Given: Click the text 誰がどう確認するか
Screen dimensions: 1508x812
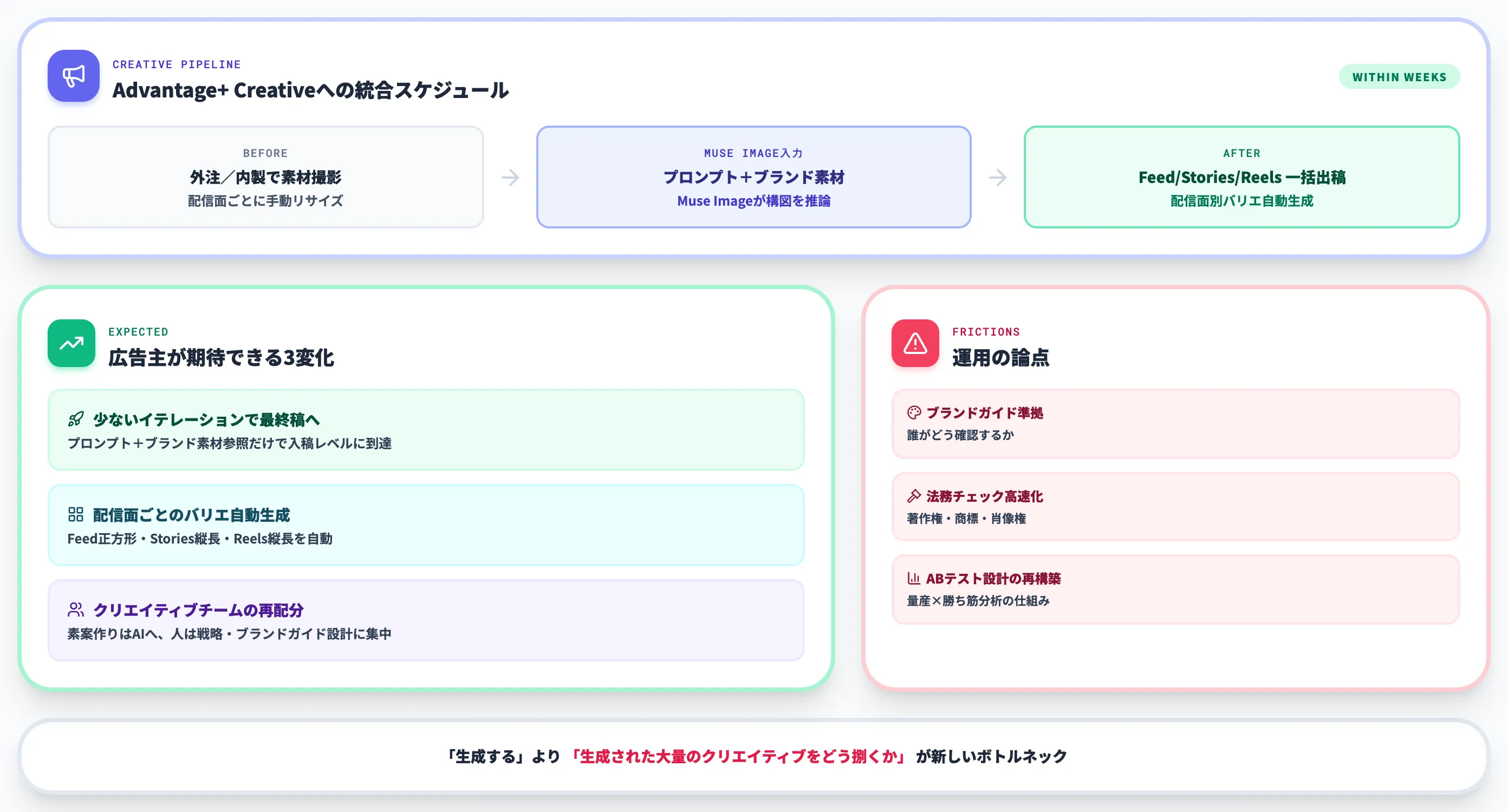Looking at the screenshot, I should [x=960, y=435].
